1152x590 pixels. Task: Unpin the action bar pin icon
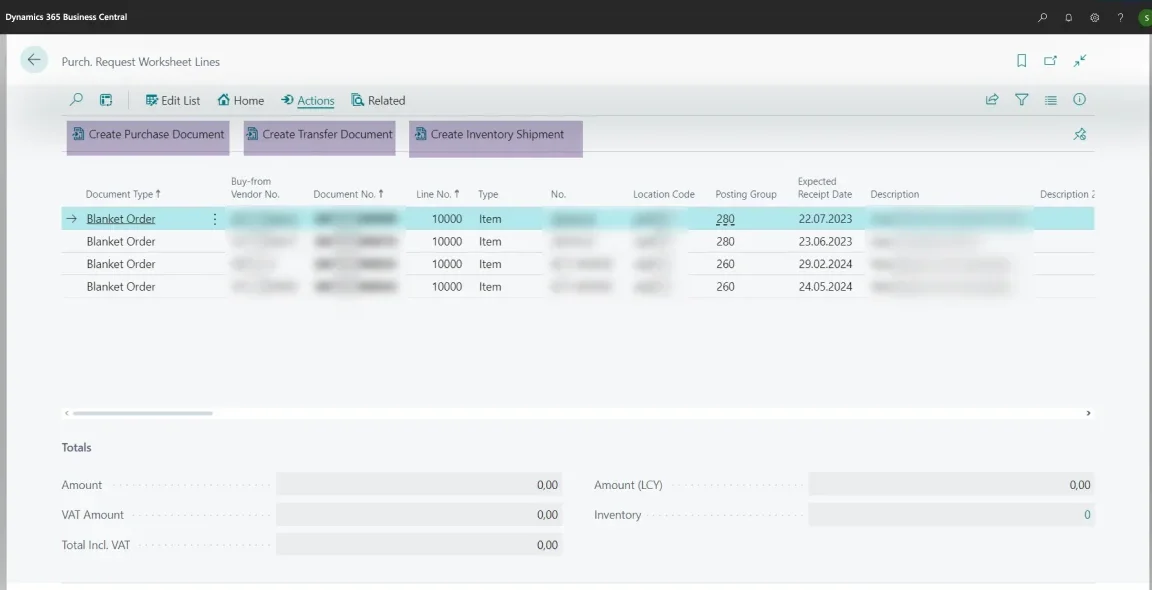(1079, 134)
